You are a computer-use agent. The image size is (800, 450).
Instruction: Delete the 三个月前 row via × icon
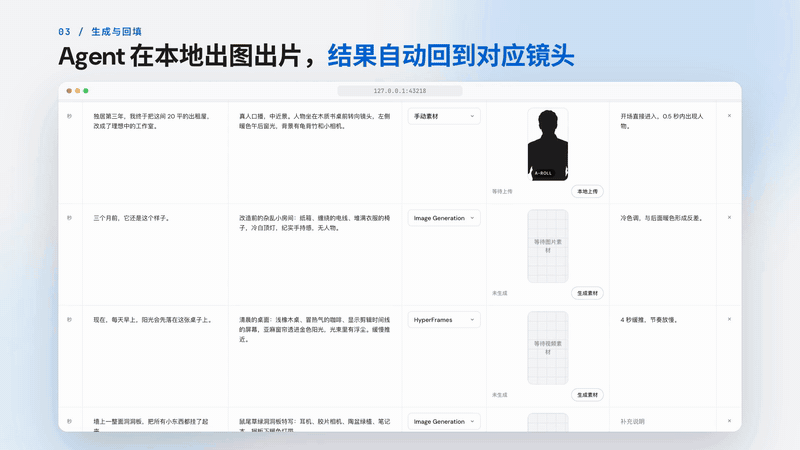coord(729,217)
